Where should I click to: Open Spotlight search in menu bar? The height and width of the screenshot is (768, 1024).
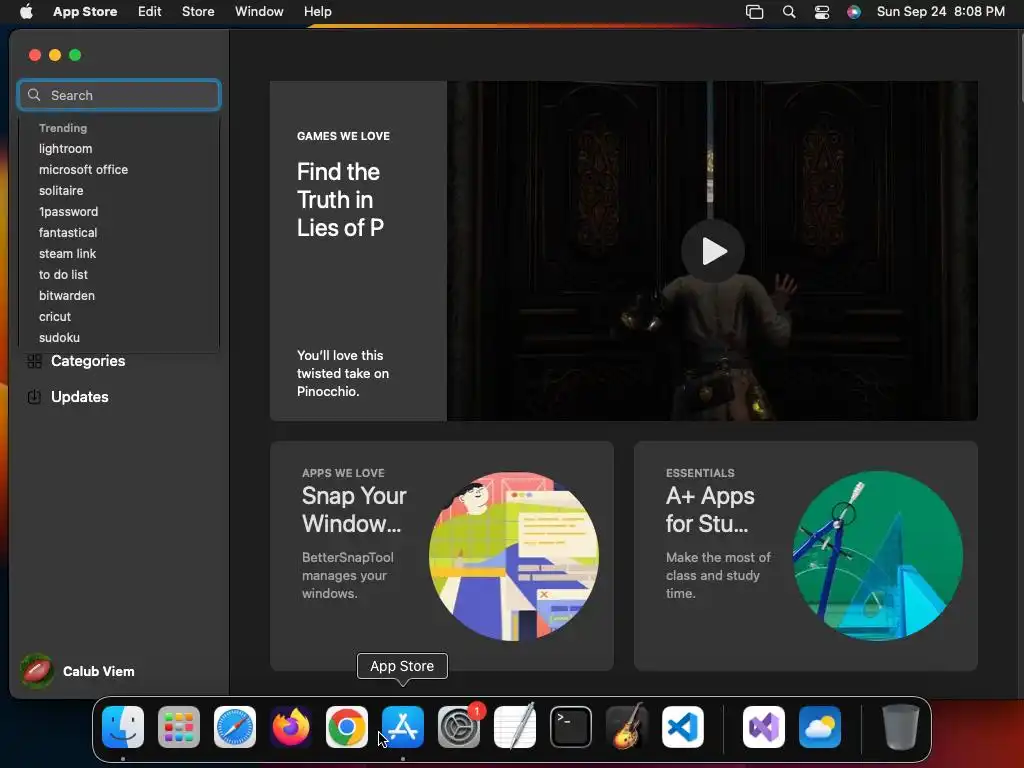pyautogui.click(x=789, y=12)
